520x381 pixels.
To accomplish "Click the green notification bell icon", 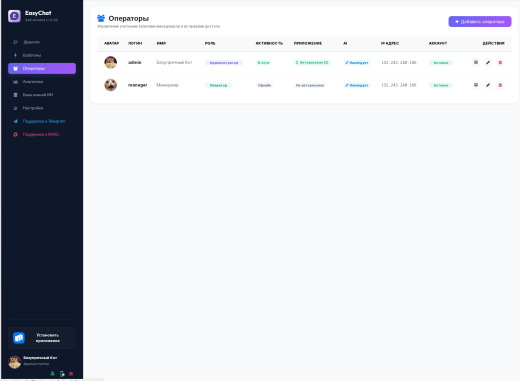I will click(x=52, y=373).
